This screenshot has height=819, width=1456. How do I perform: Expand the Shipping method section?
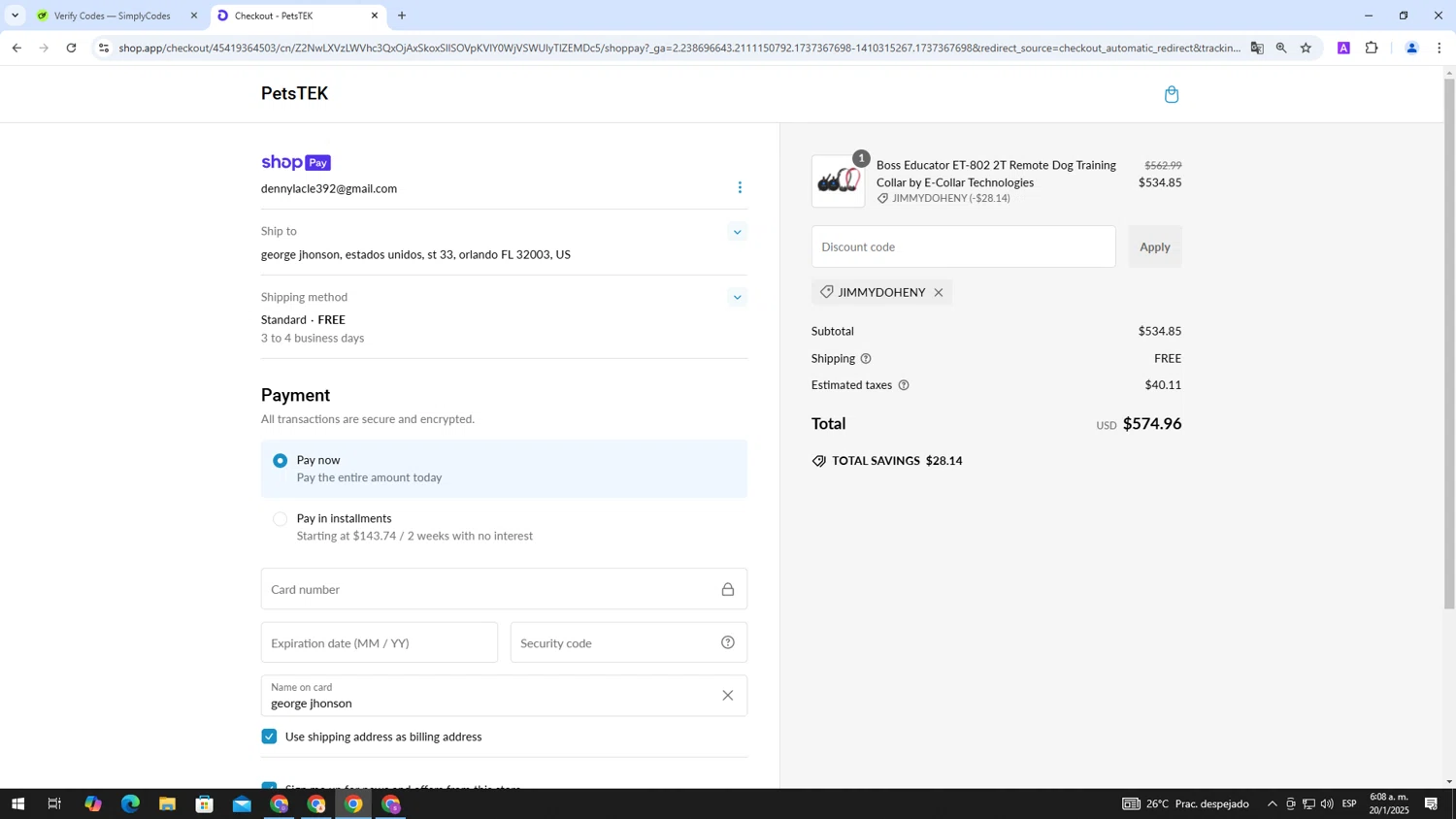tap(737, 298)
